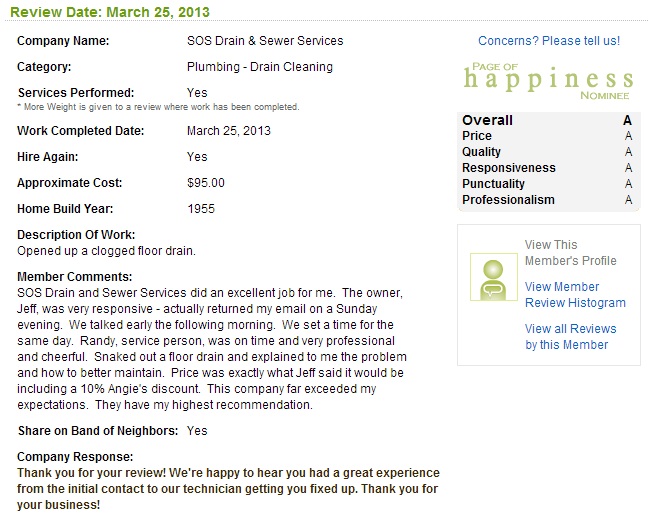Viewport: 648px width, 523px height.
Task: Click the Member Comments heading
Action: coord(75,277)
